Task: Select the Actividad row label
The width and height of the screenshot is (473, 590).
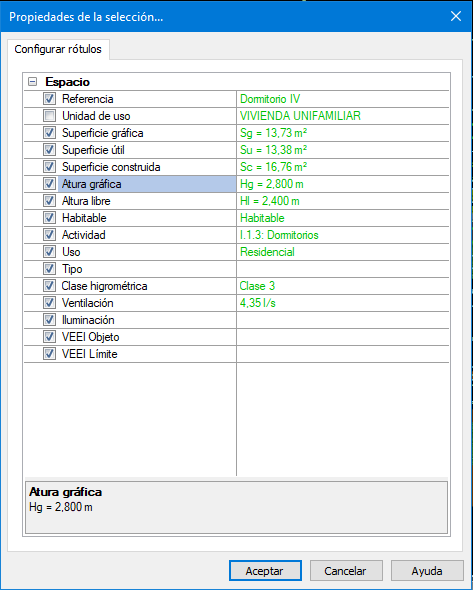Action: 84,235
